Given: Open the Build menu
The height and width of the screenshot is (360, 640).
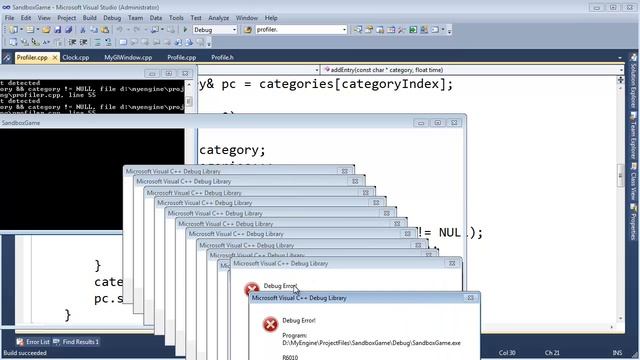Looking at the screenshot, I should click(x=89, y=18).
